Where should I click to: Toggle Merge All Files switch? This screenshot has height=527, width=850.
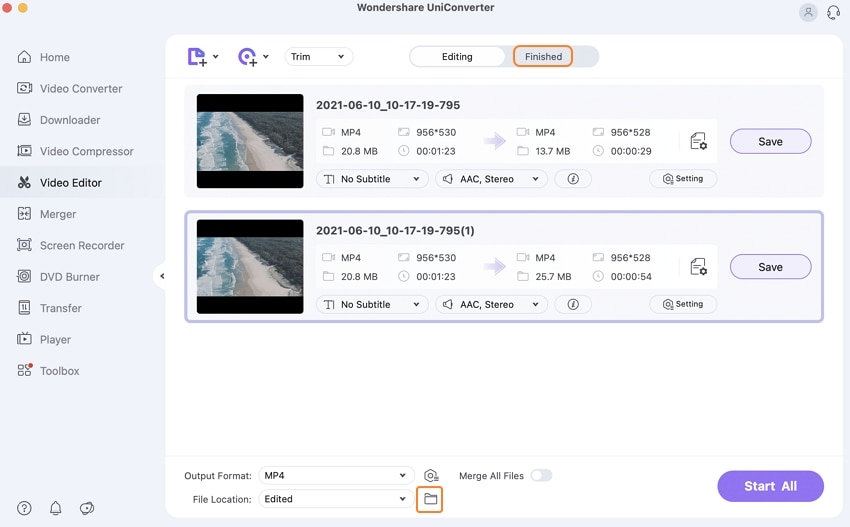(x=541, y=475)
